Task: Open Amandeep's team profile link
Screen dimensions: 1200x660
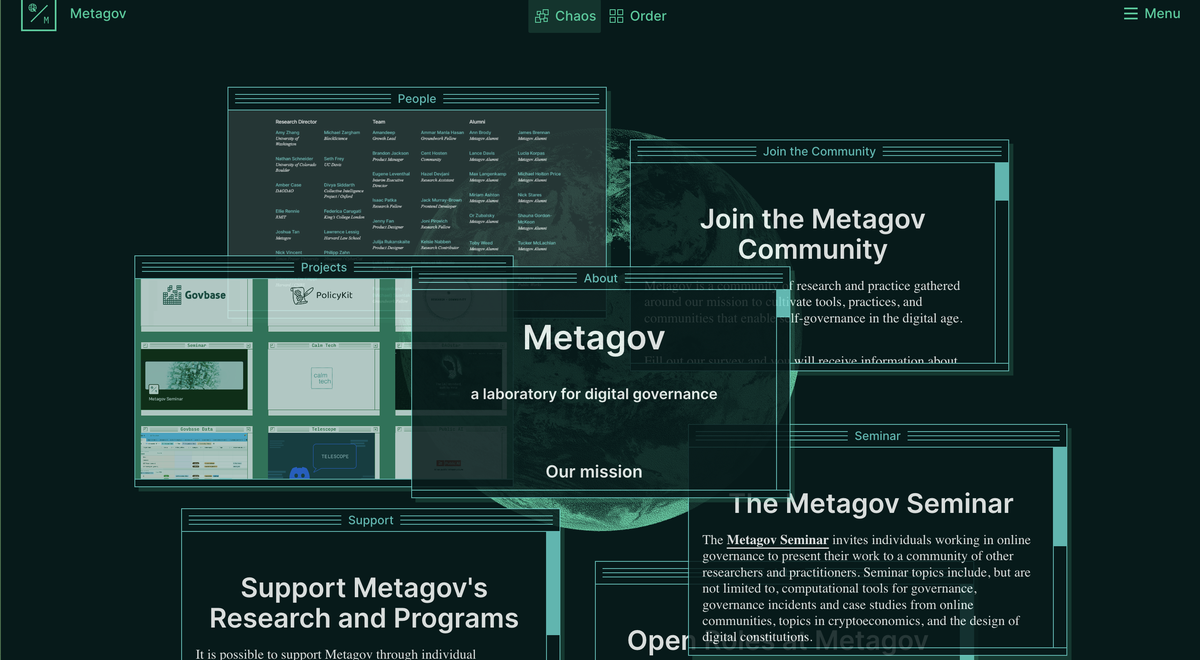Action: 383,132
